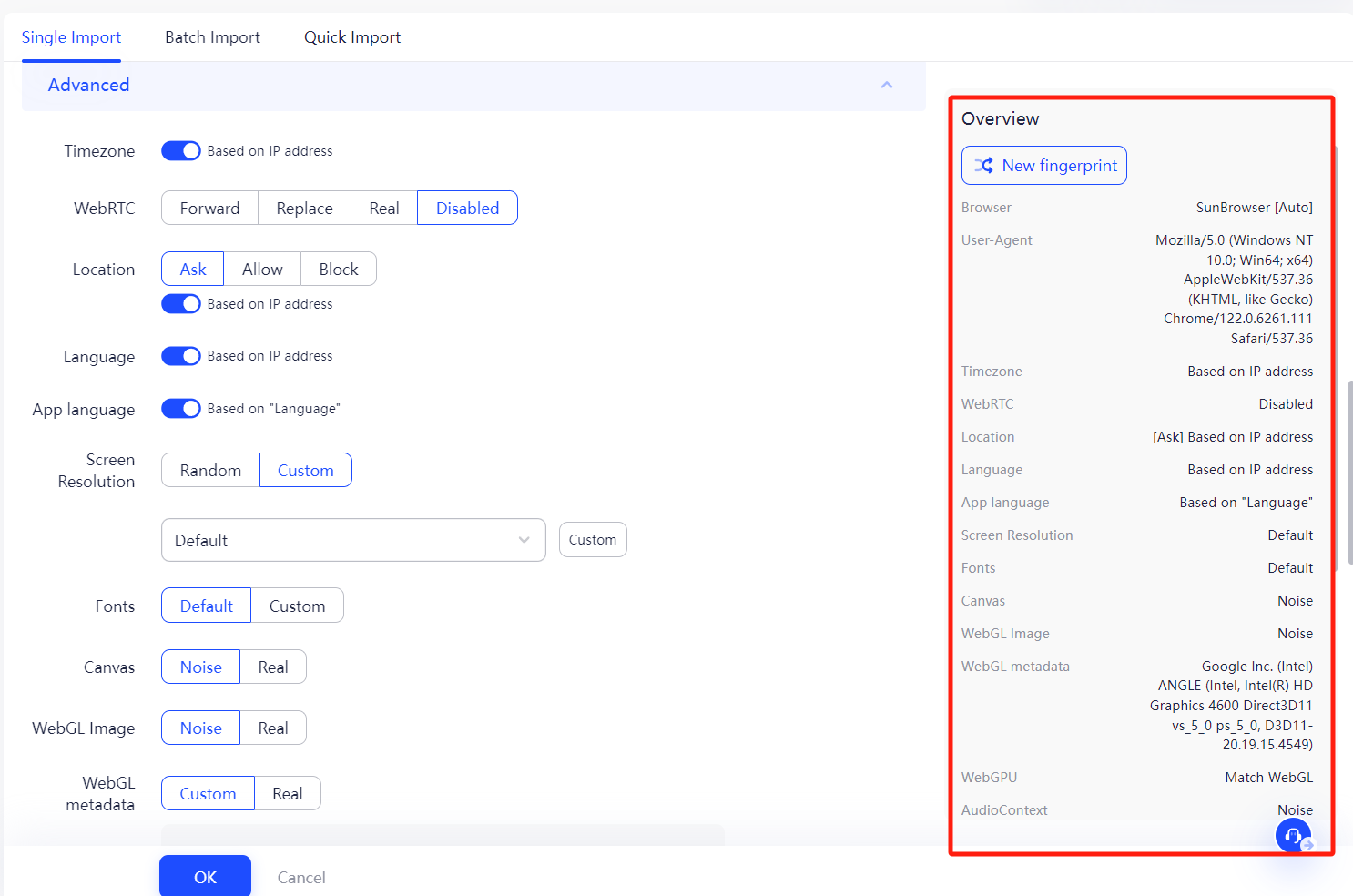Turn off Location based on IP address
Viewport: 1353px width, 896px height.
click(x=180, y=303)
